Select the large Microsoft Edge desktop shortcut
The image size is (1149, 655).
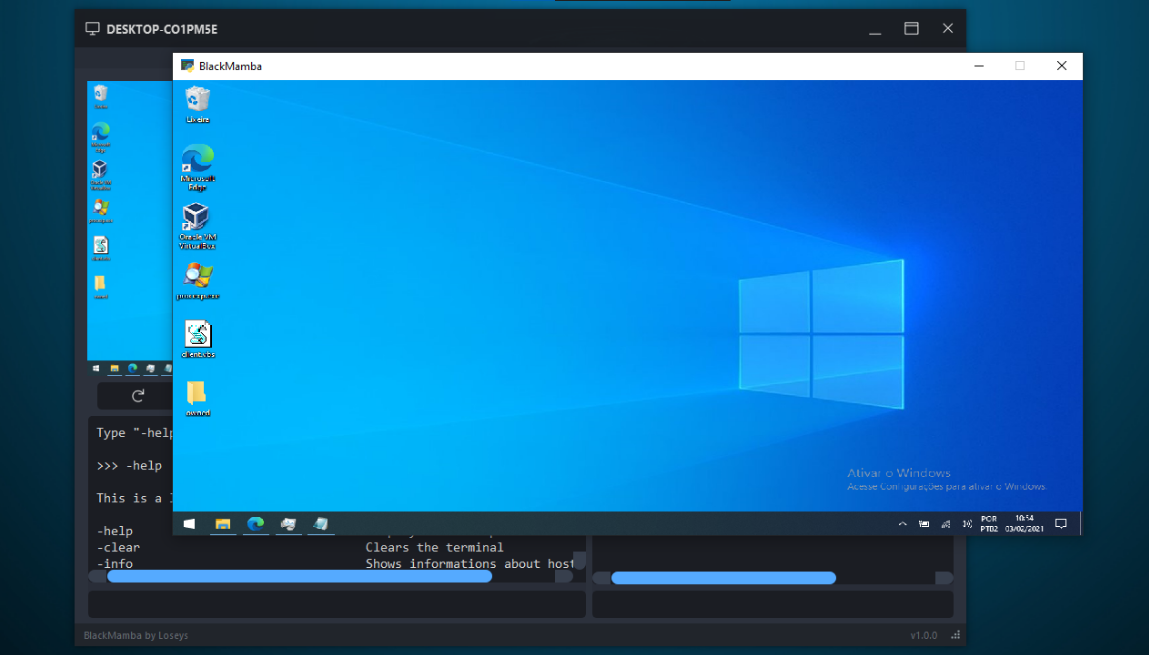(197, 167)
